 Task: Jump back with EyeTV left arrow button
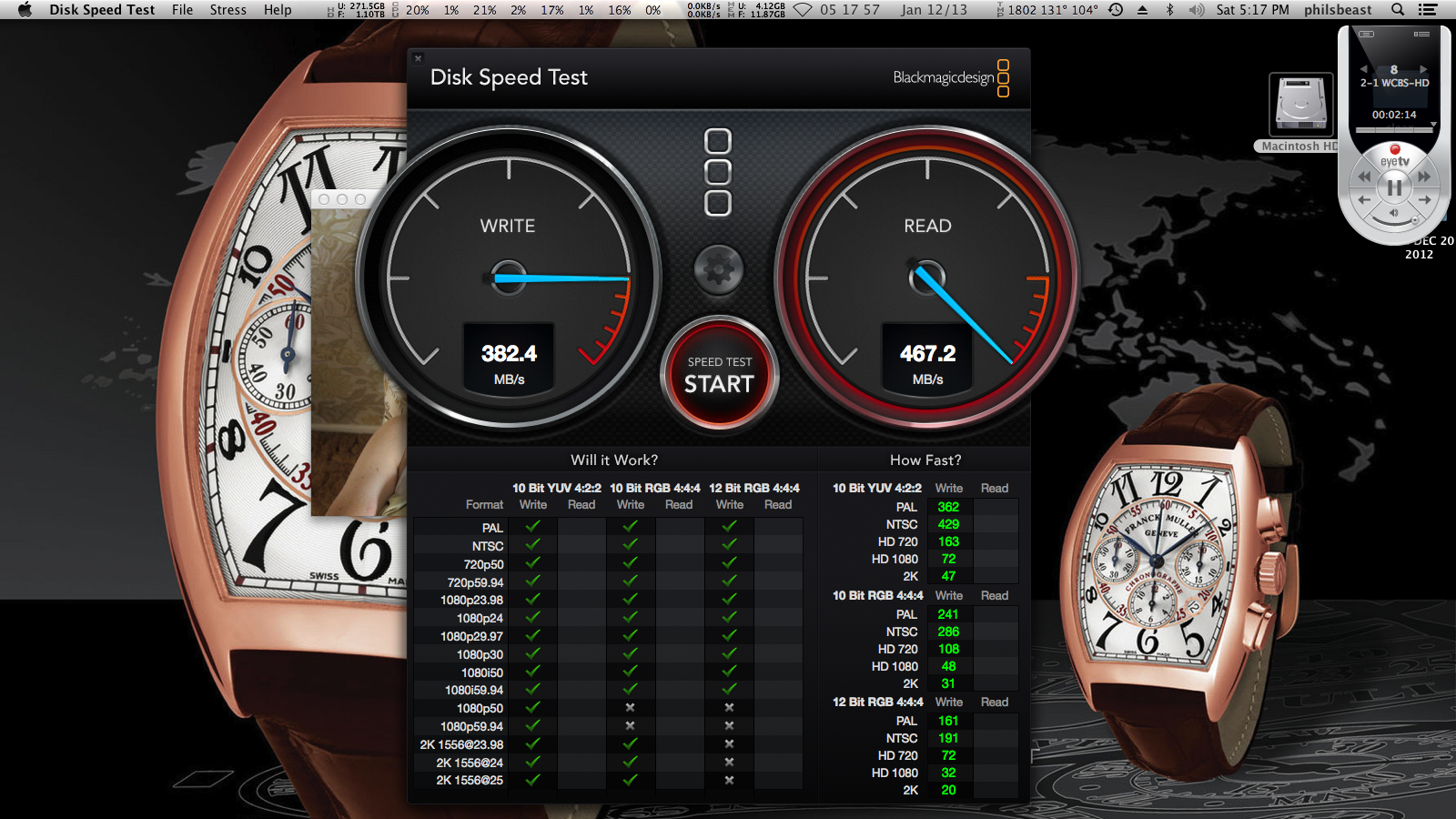point(1363,199)
